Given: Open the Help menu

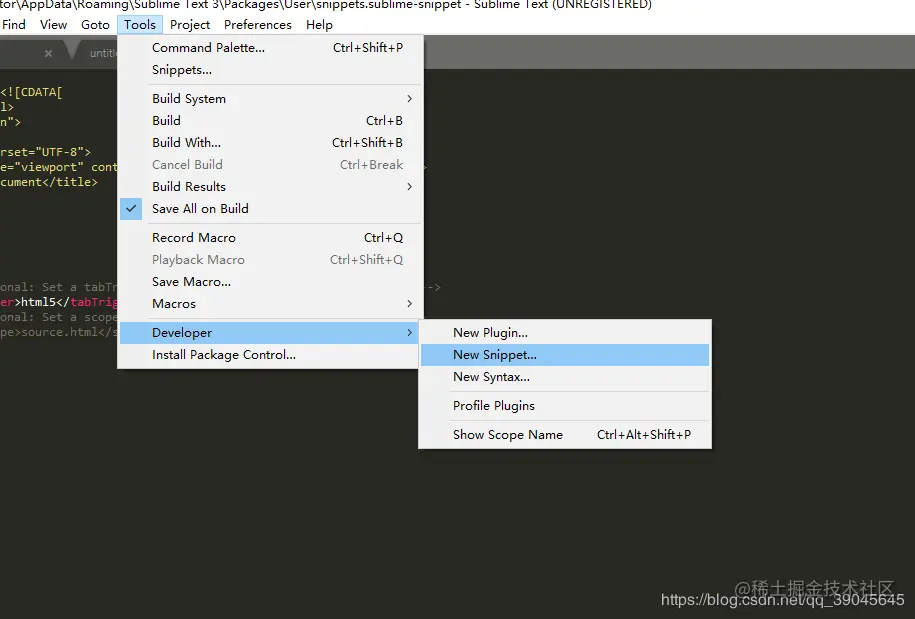Looking at the screenshot, I should pyautogui.click(x=319, y=25).
